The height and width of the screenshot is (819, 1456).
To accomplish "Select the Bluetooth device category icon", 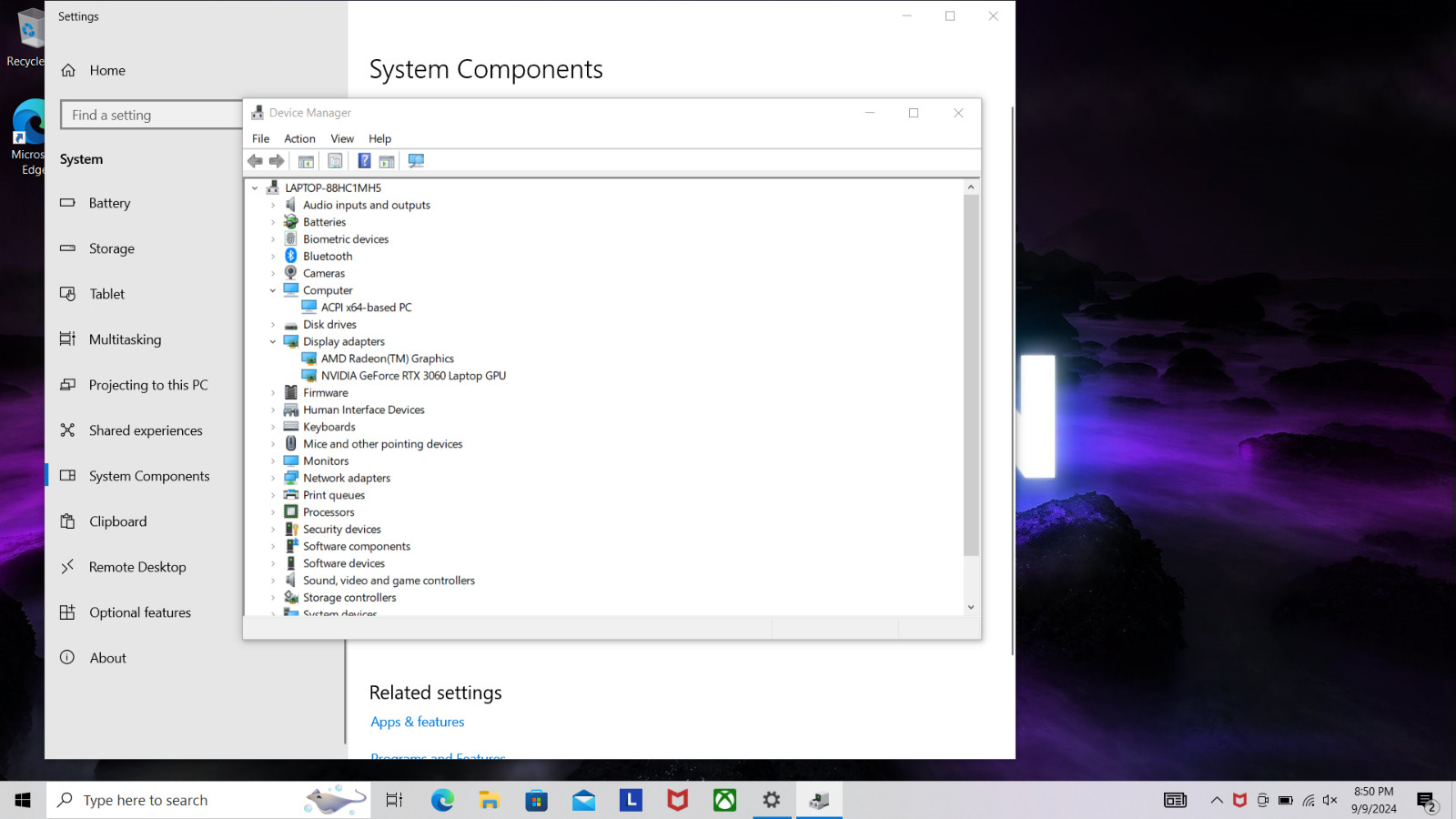I will pyautogui.click(x=291, y=256).
